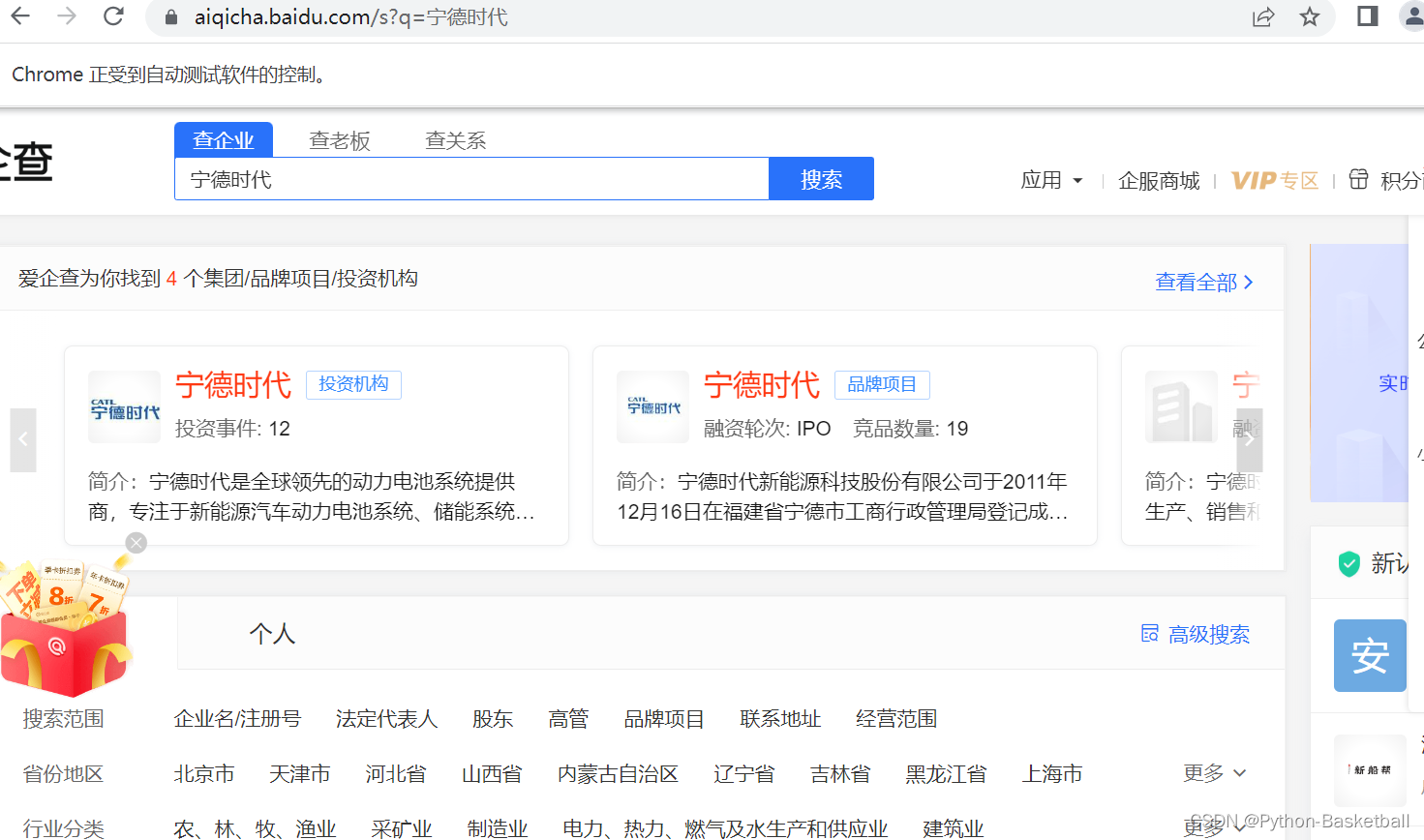Slide carousel to previous card
The height and width of the screenshot is (840, 1424).
pos(23,440)
